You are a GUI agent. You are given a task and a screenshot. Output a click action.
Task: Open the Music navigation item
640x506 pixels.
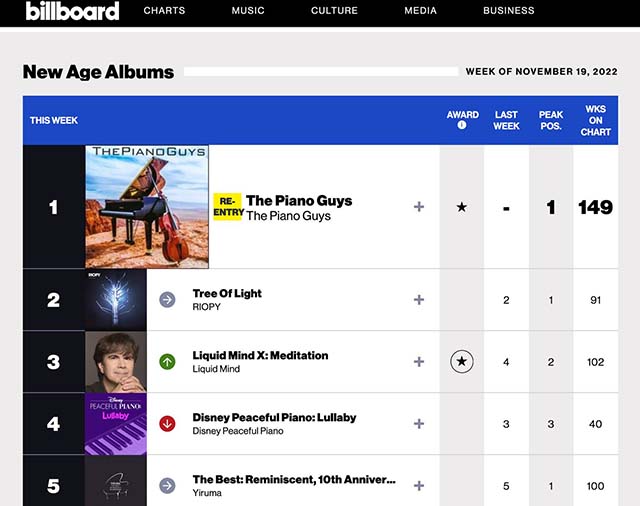click(248, 11)
